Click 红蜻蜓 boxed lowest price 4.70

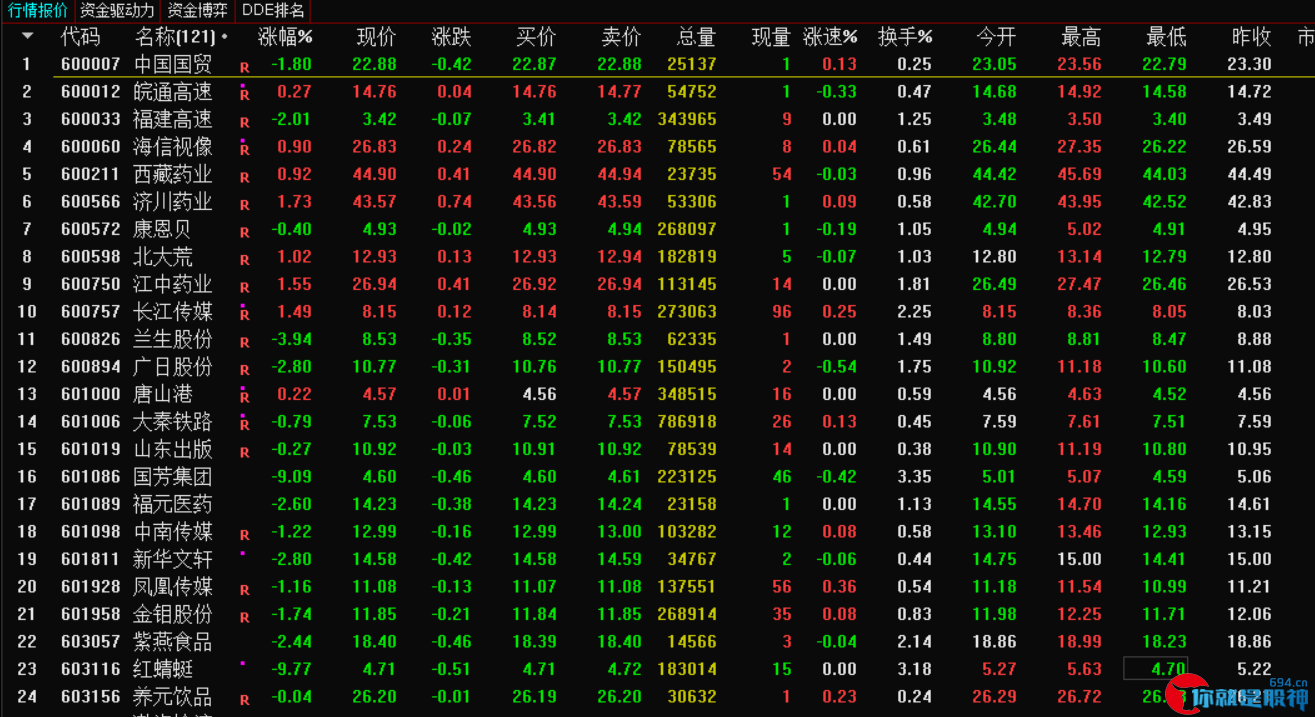click(x=1156, y=669)
